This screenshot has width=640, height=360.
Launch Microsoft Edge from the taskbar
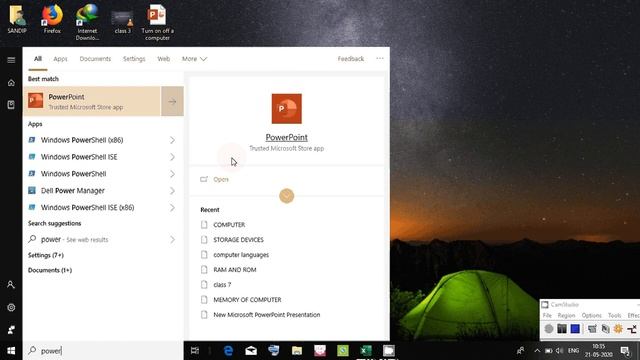[228, 351]
